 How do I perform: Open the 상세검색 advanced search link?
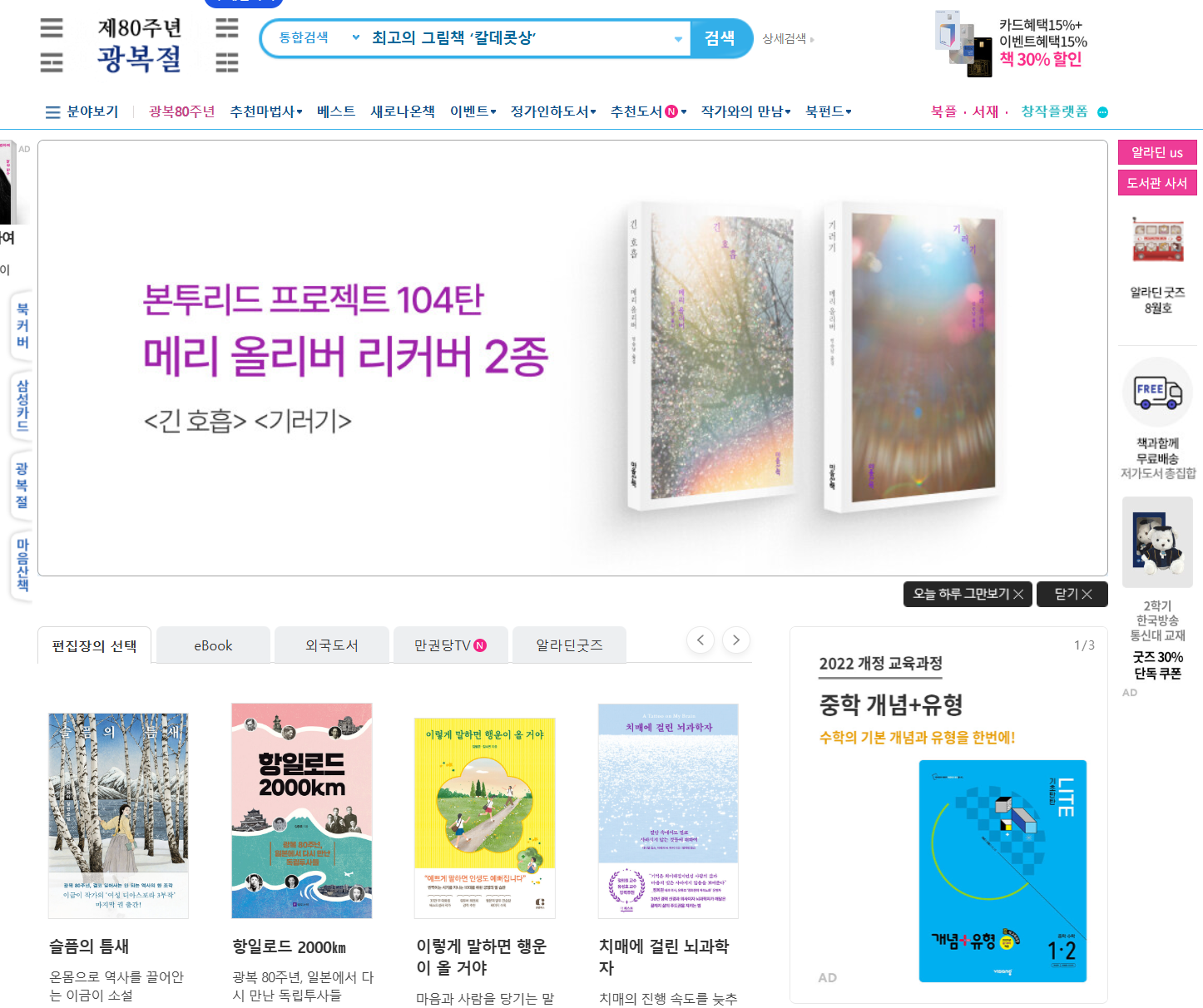[x=789, y=39]
